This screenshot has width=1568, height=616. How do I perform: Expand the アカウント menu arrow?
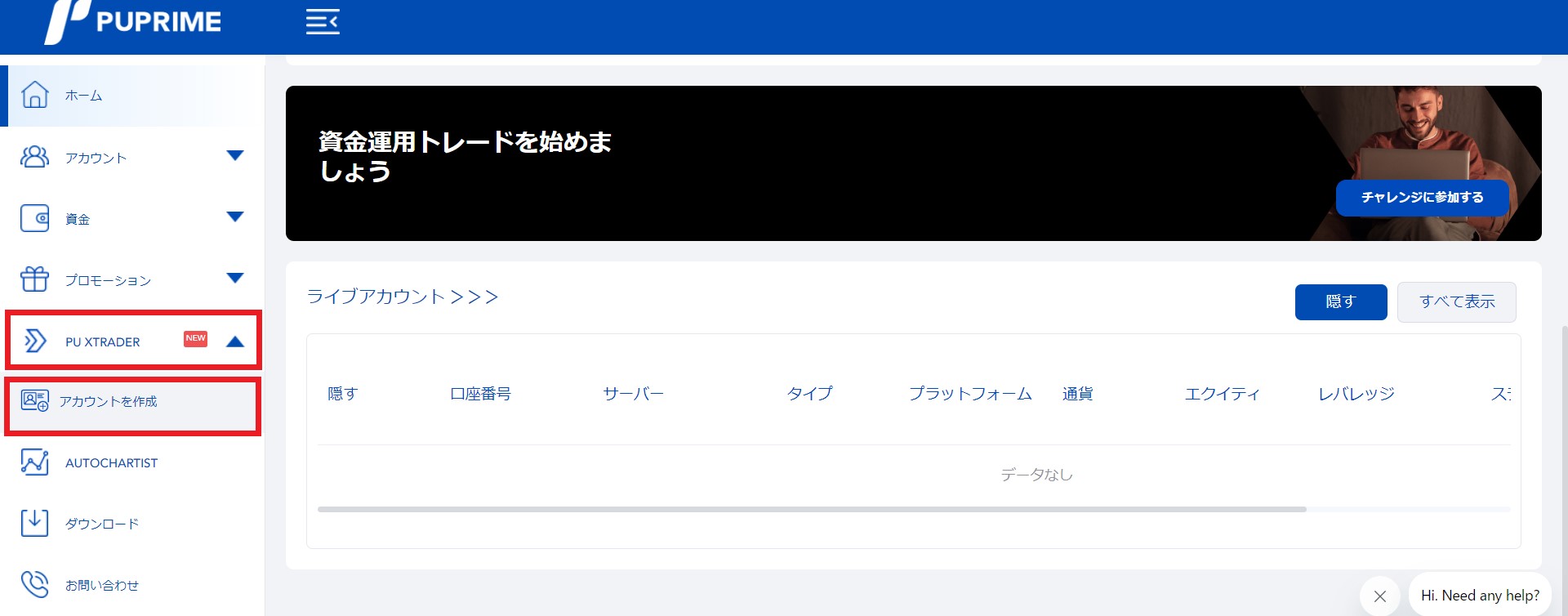click(x=235, y=155)
